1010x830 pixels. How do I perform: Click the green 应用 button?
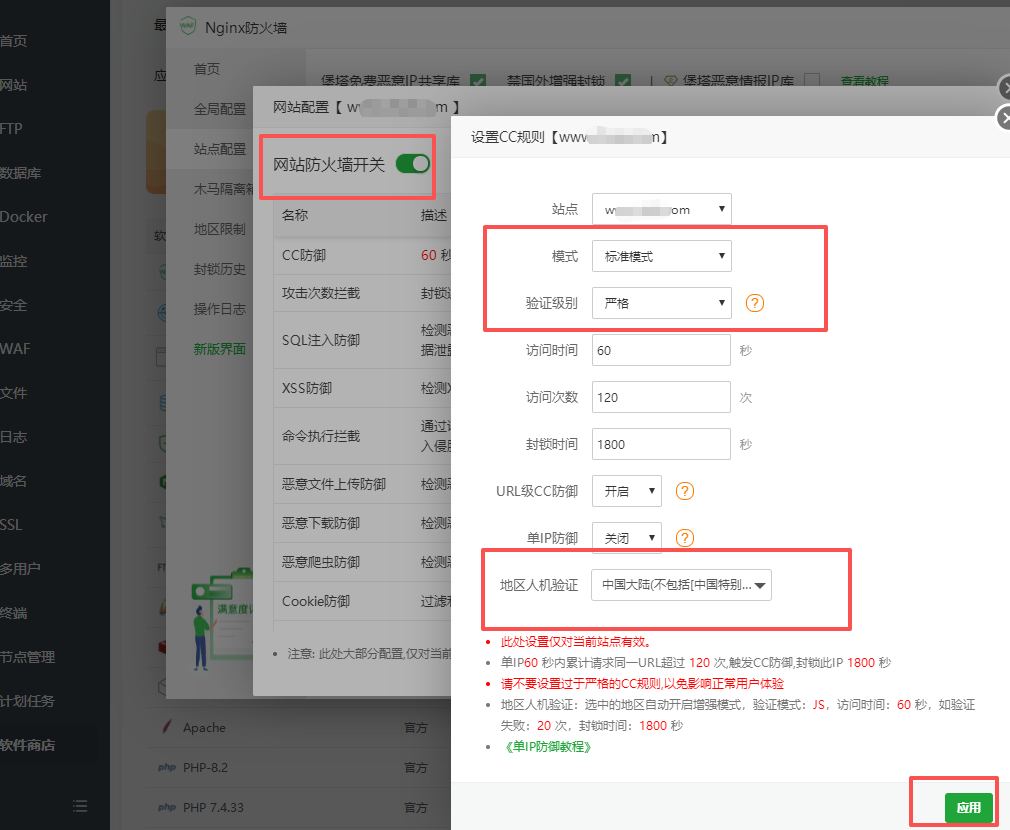968,808
